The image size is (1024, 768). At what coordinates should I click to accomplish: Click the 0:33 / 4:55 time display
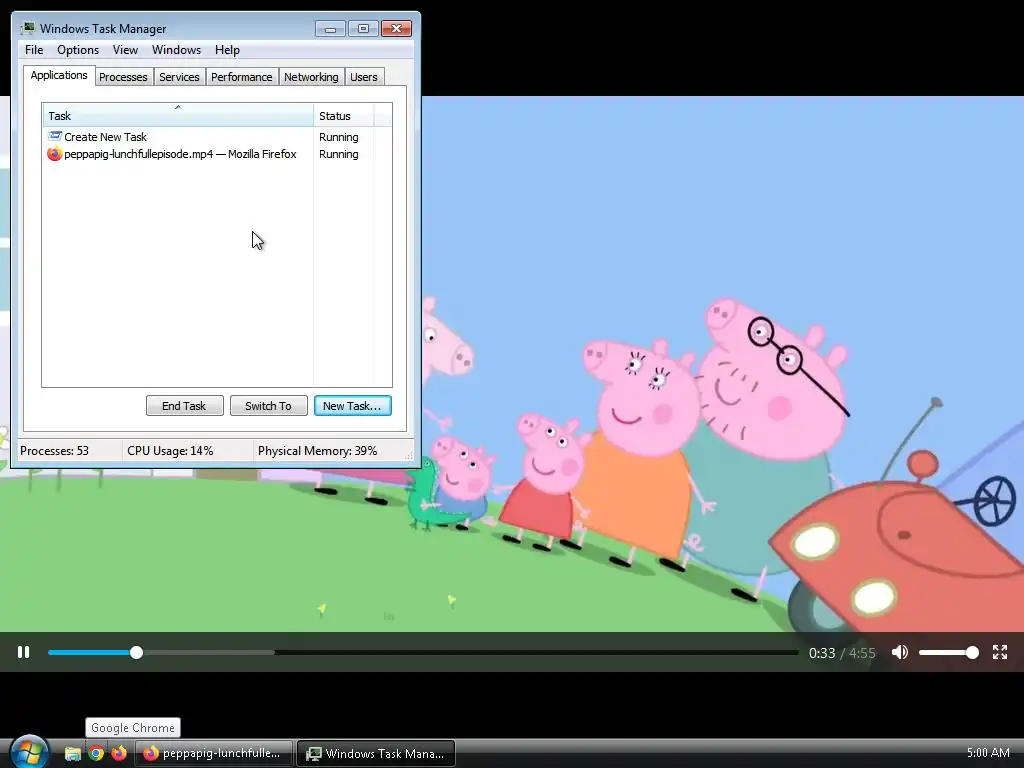(x=842, y=652)
